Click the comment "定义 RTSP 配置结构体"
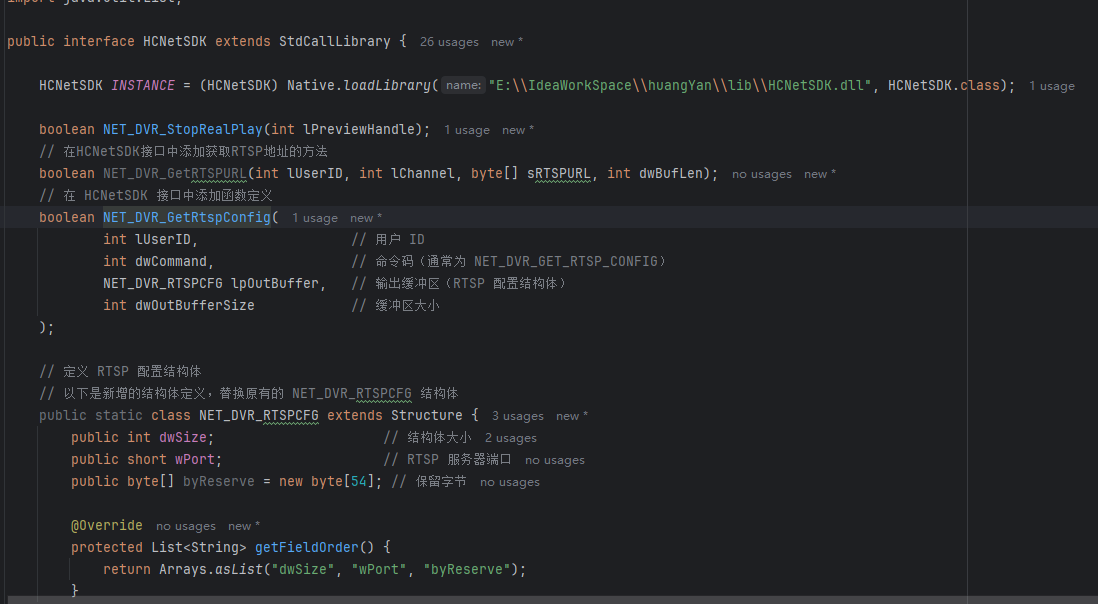Screen dimensions: 1098x604 (x=120, y=372)
